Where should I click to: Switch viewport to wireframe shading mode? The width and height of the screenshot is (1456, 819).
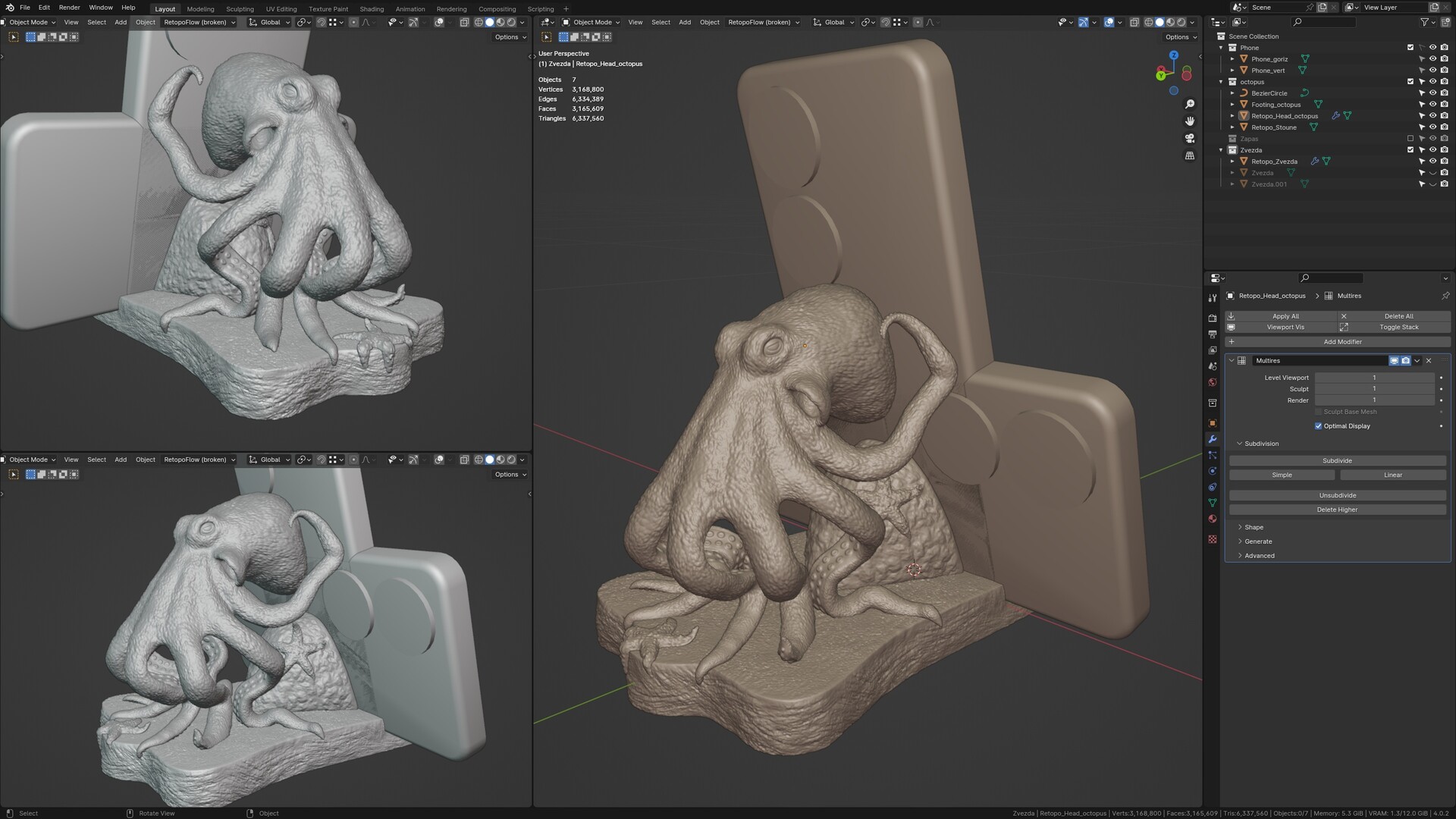1150,22
